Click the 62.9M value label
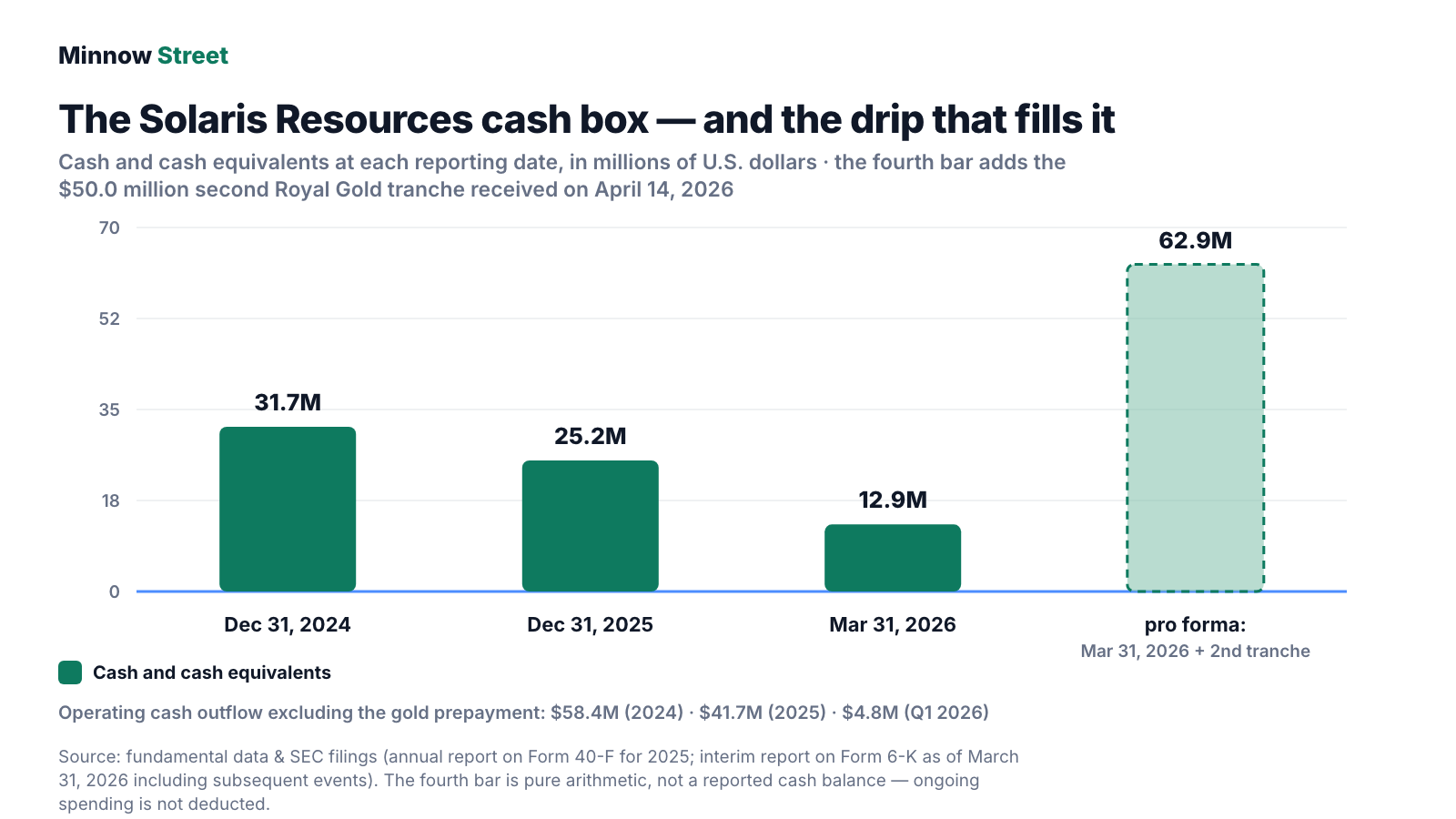Screen dimensions: 1456x819 pyautogui.click(x=1195, y=240)
